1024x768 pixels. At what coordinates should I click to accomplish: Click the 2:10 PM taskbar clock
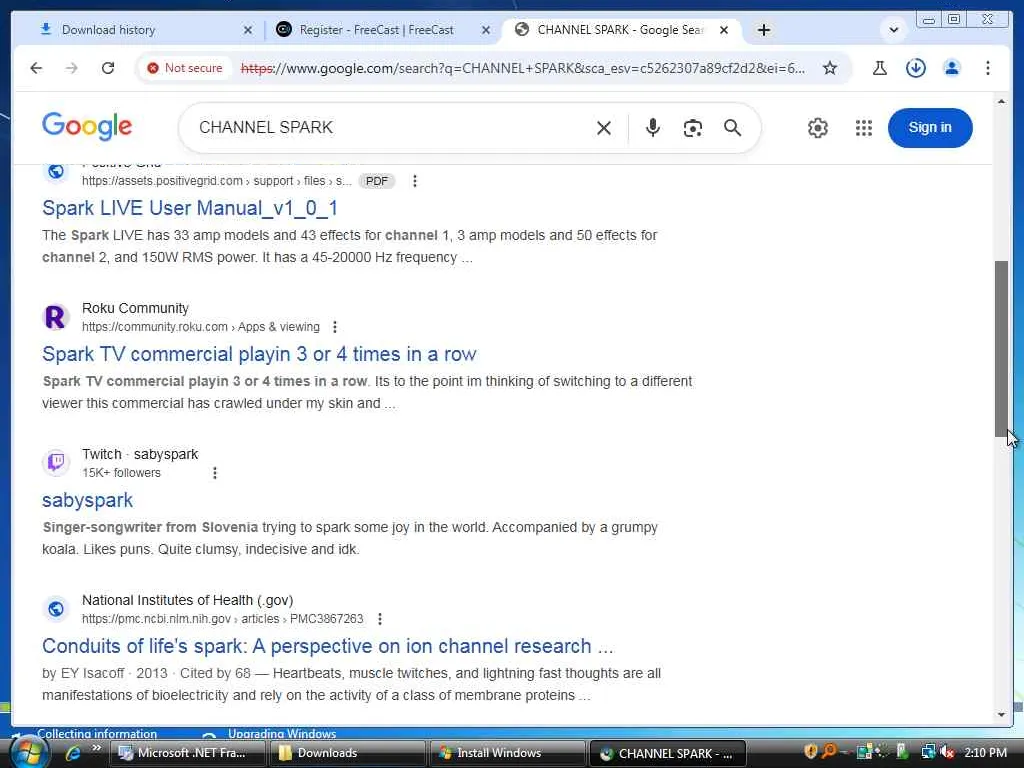click(x=985, y=753)
